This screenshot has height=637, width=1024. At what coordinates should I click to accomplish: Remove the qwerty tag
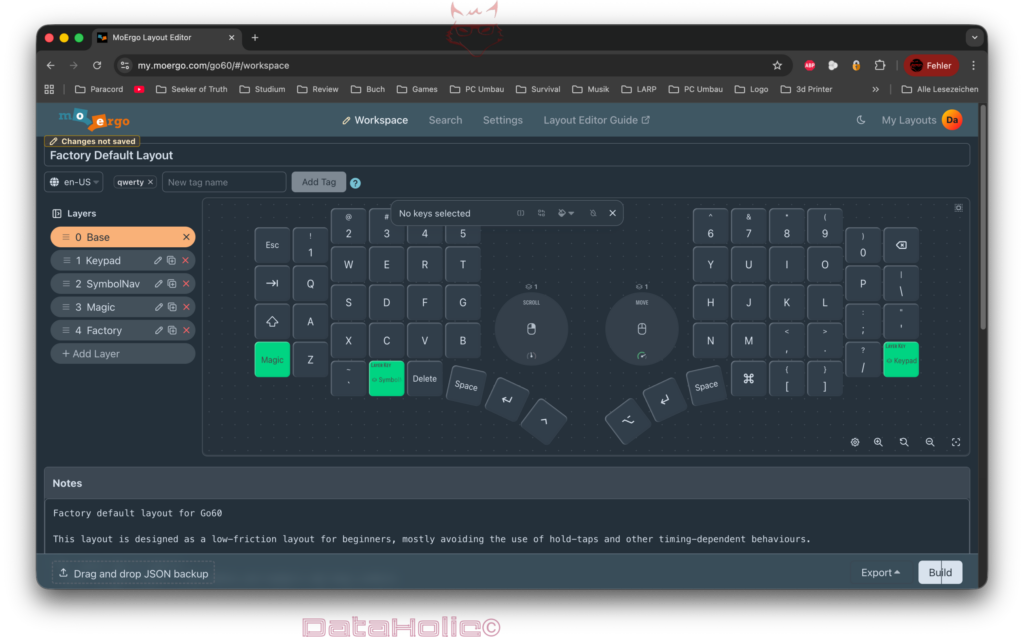(150, 182)
